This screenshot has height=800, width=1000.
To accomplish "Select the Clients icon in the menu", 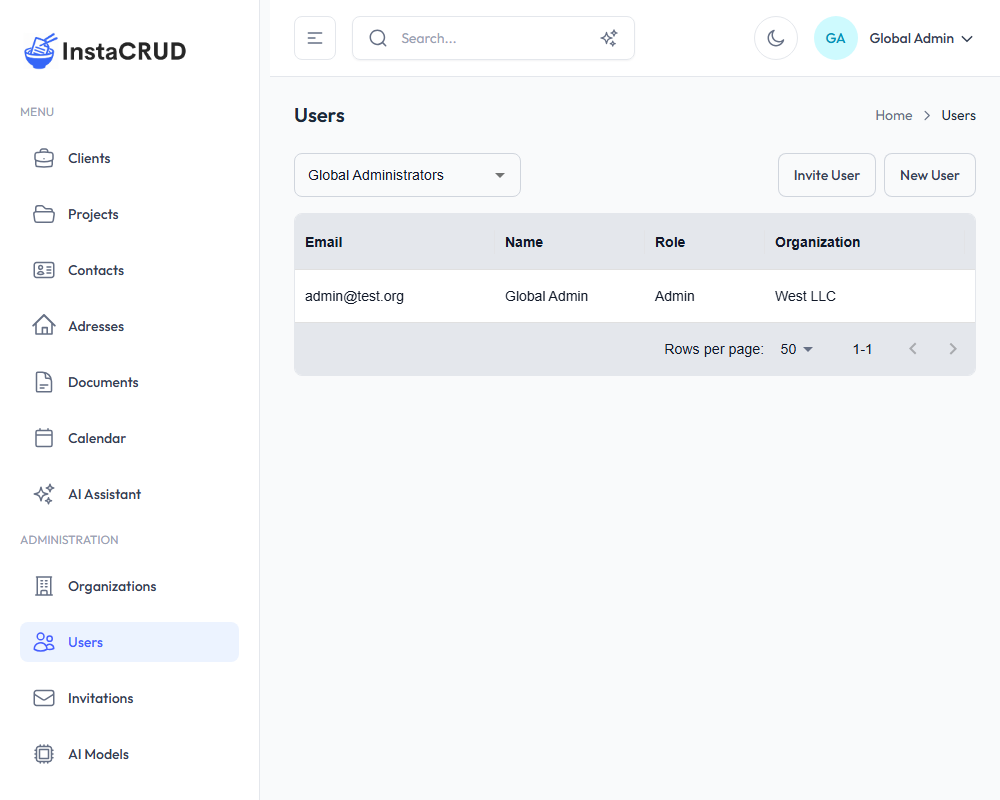I will [44, 158].
